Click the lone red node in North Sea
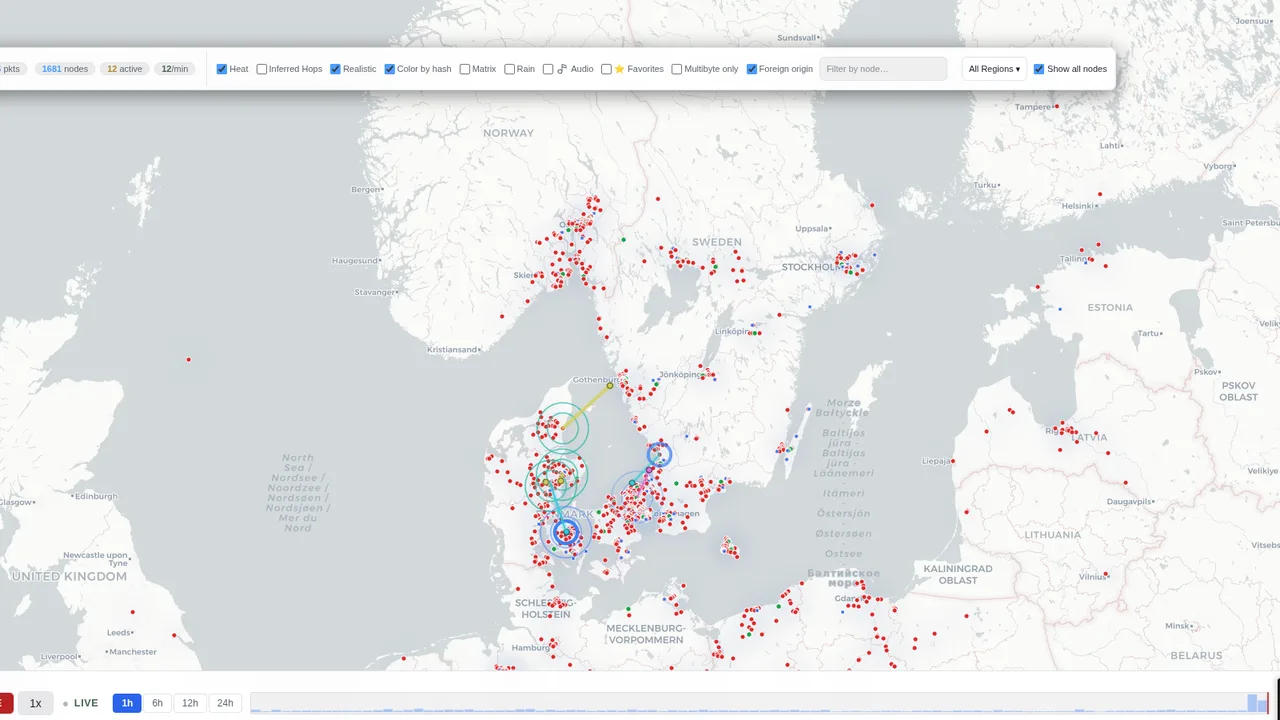Image resolution: width=1280 pixels, height=720 pixels. tap(189, 359)
